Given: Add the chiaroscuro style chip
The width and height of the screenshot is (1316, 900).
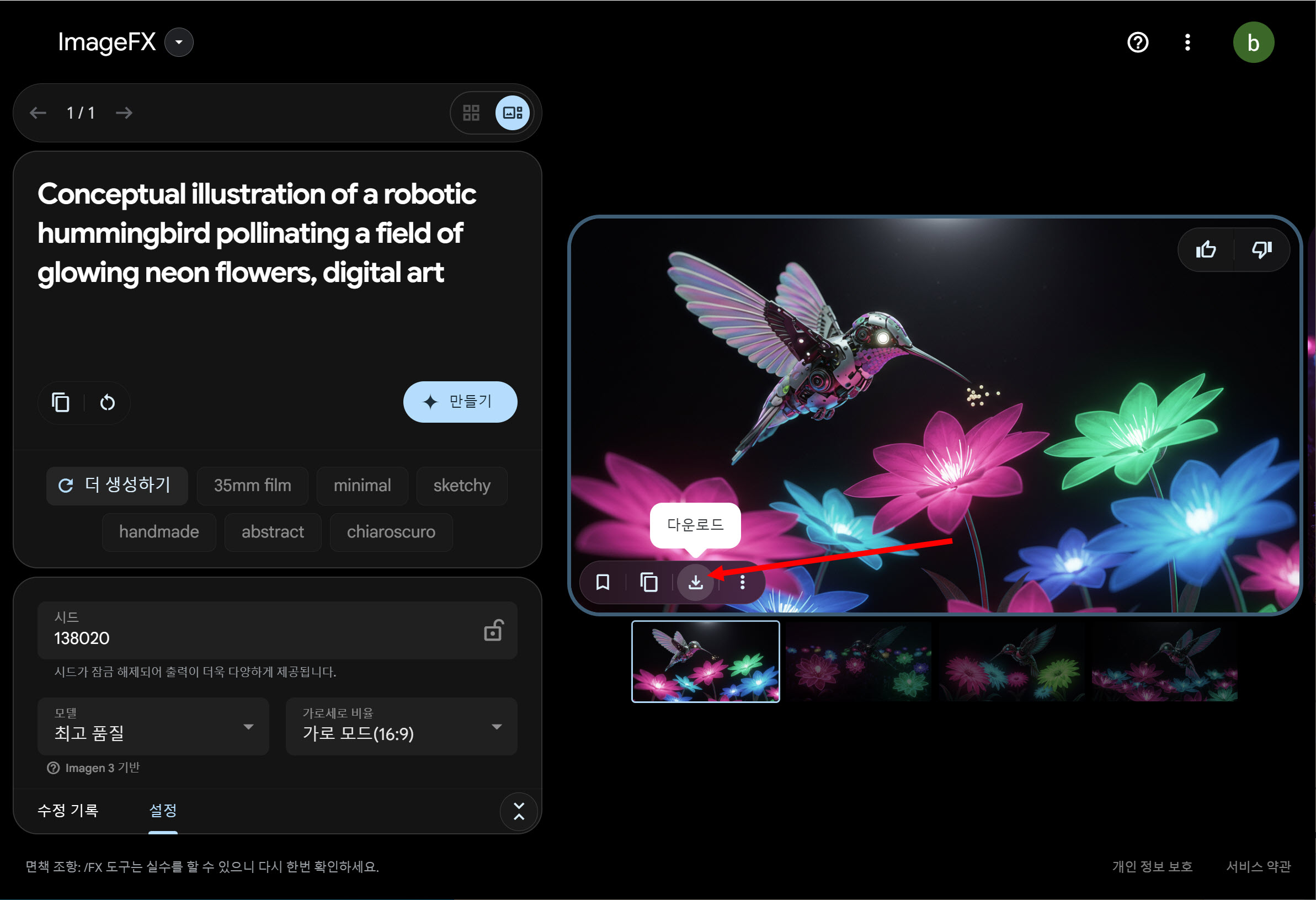Looking at the screenshot, I should tap(391, 532).
